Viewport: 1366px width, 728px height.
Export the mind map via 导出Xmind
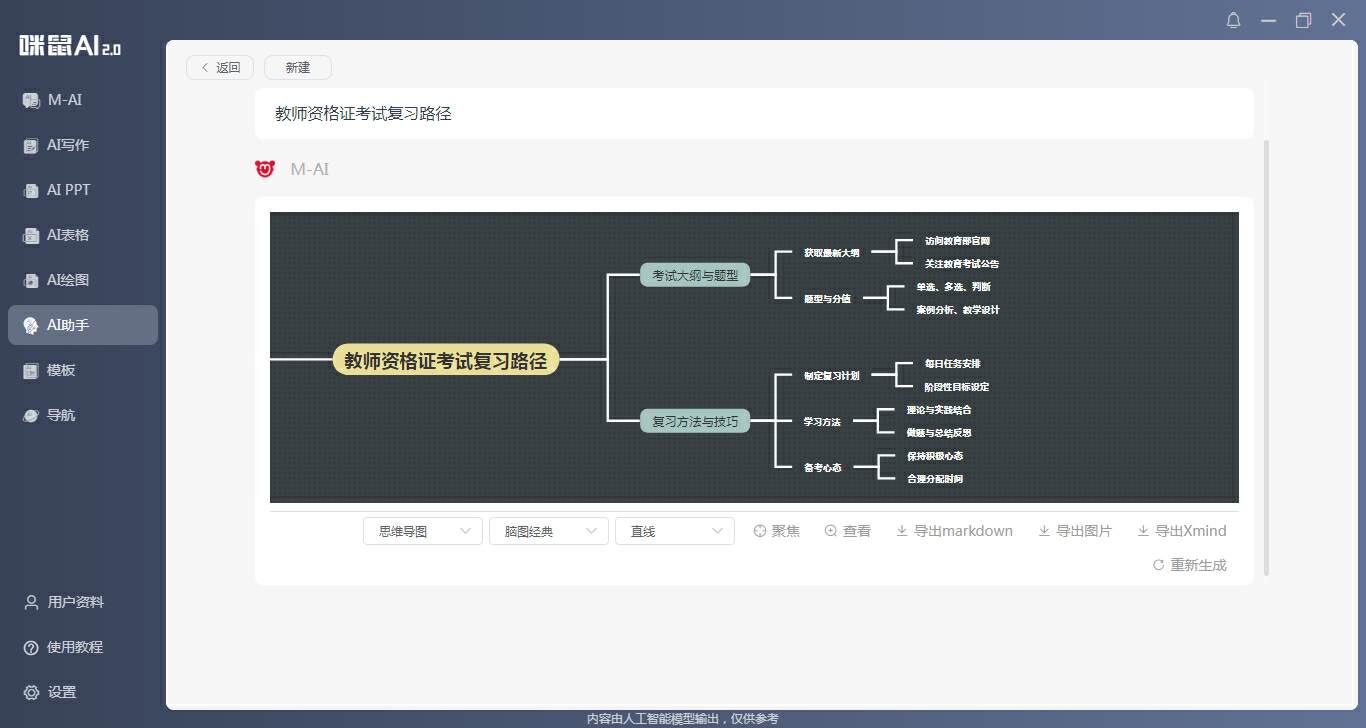(x=1182, y=531)
